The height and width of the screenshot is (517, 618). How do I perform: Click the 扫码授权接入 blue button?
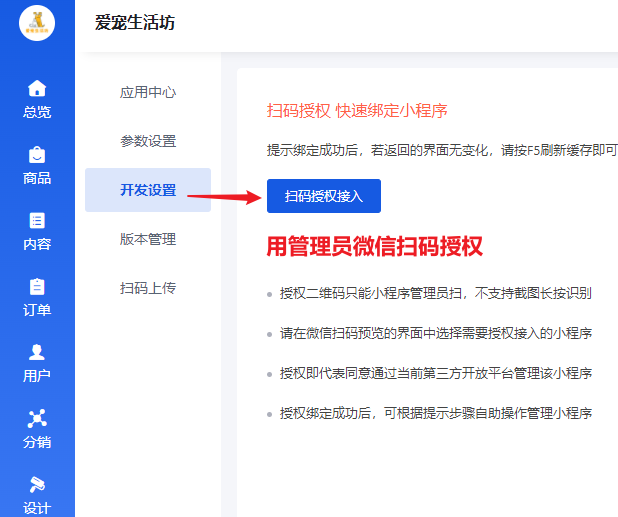point(324,196)
